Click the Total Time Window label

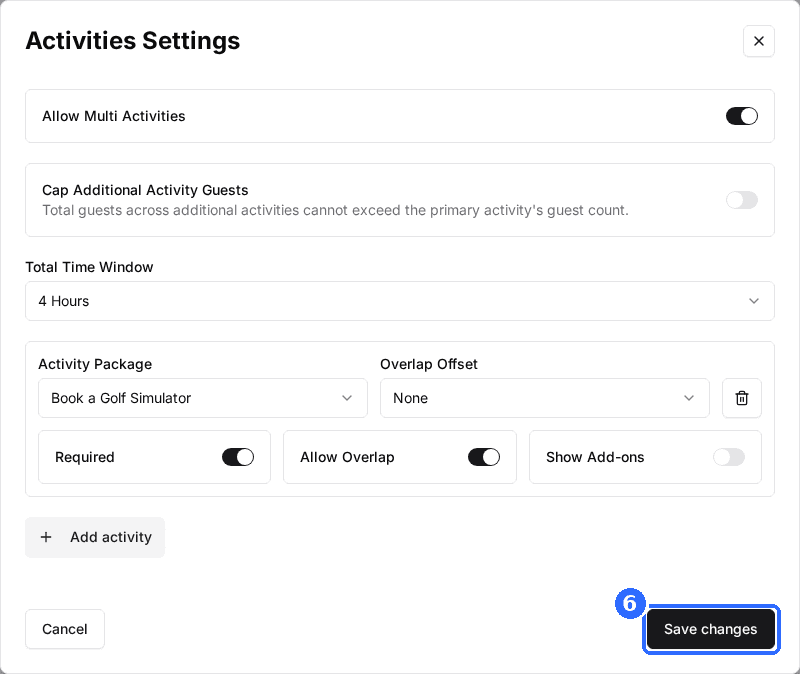pos(89,267)
